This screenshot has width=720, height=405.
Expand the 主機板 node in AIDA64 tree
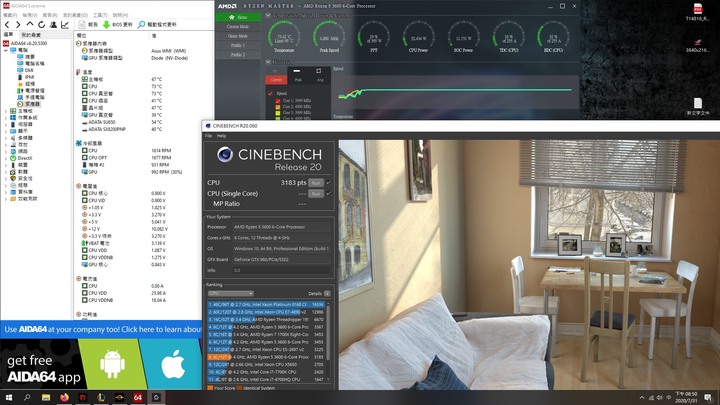pos(6,111)
